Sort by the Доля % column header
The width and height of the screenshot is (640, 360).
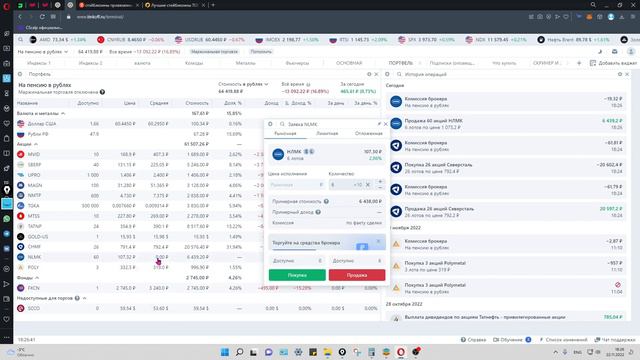click(x=233, y=103)
